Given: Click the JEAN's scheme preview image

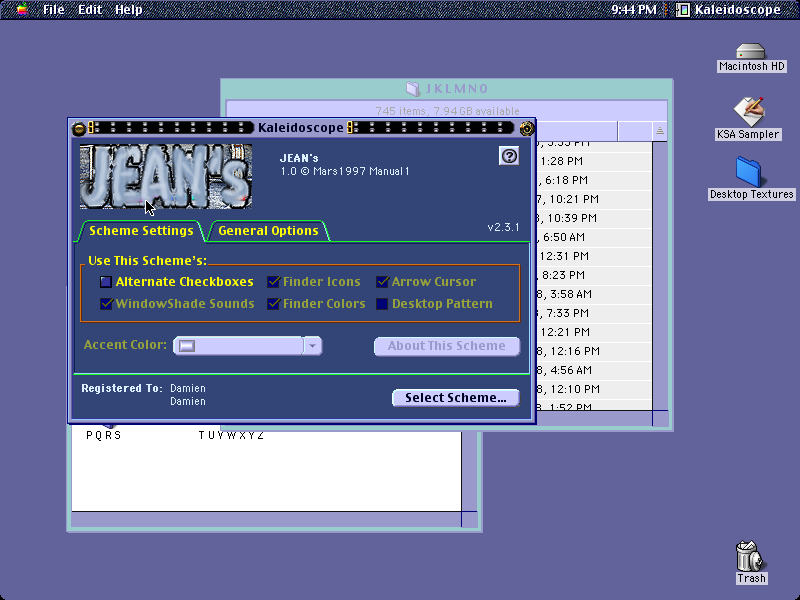Looking at the screenshot, I should 166,177.
